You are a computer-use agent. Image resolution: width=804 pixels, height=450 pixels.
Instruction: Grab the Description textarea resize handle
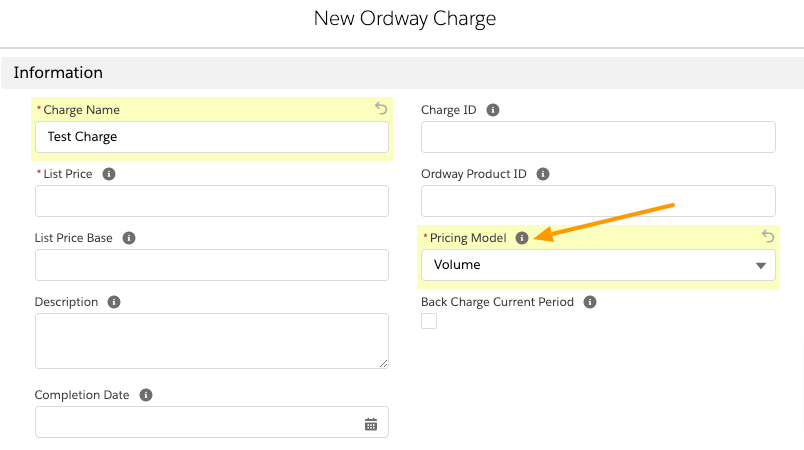point(384,363)
